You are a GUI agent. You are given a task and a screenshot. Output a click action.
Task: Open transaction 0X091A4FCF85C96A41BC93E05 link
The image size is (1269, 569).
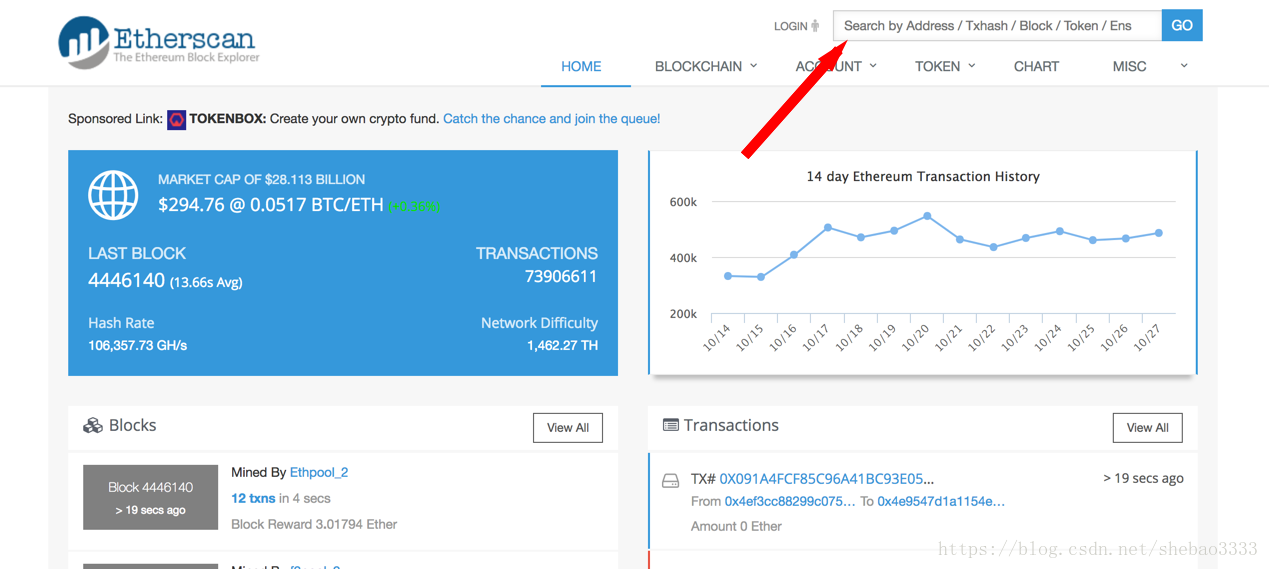tap(827, 479)
